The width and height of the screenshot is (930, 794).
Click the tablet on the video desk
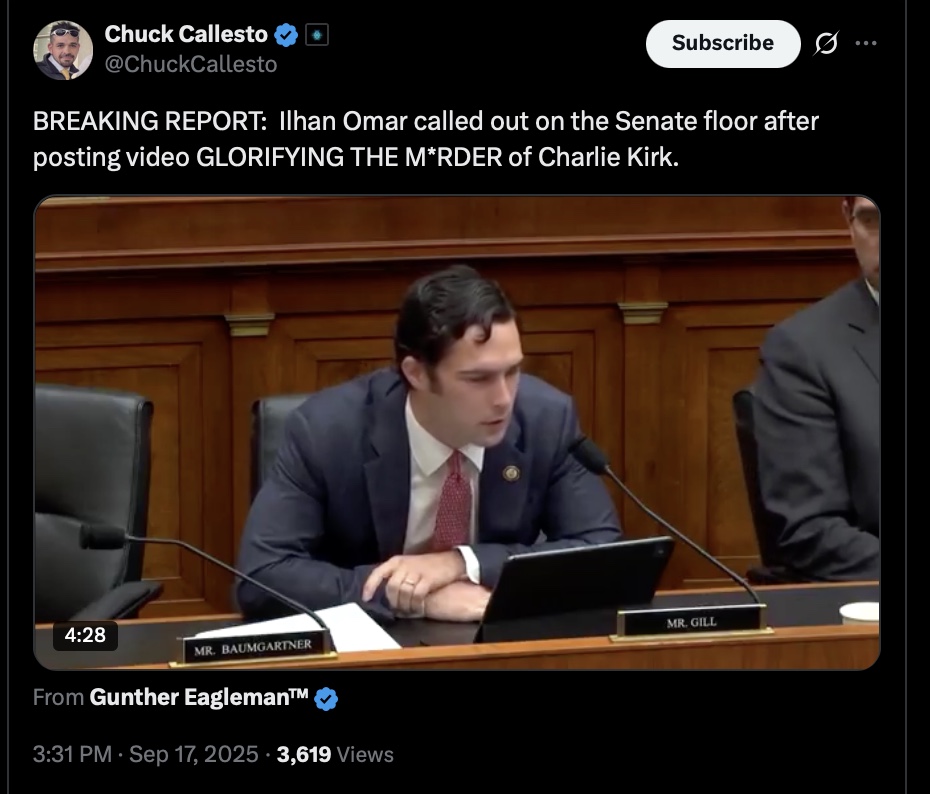coord(575,587)
